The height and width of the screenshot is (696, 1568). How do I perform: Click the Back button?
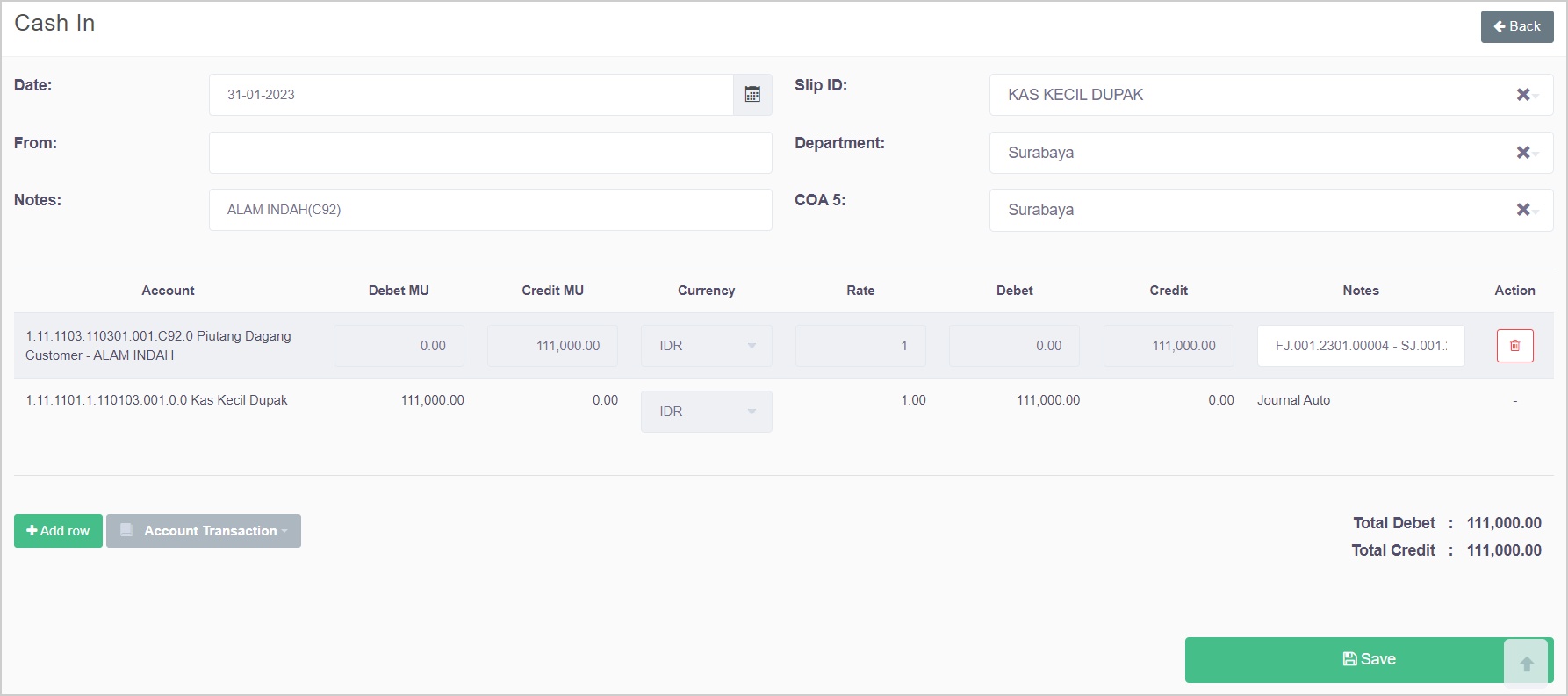pyautogui.click(x=1516, y=26)
